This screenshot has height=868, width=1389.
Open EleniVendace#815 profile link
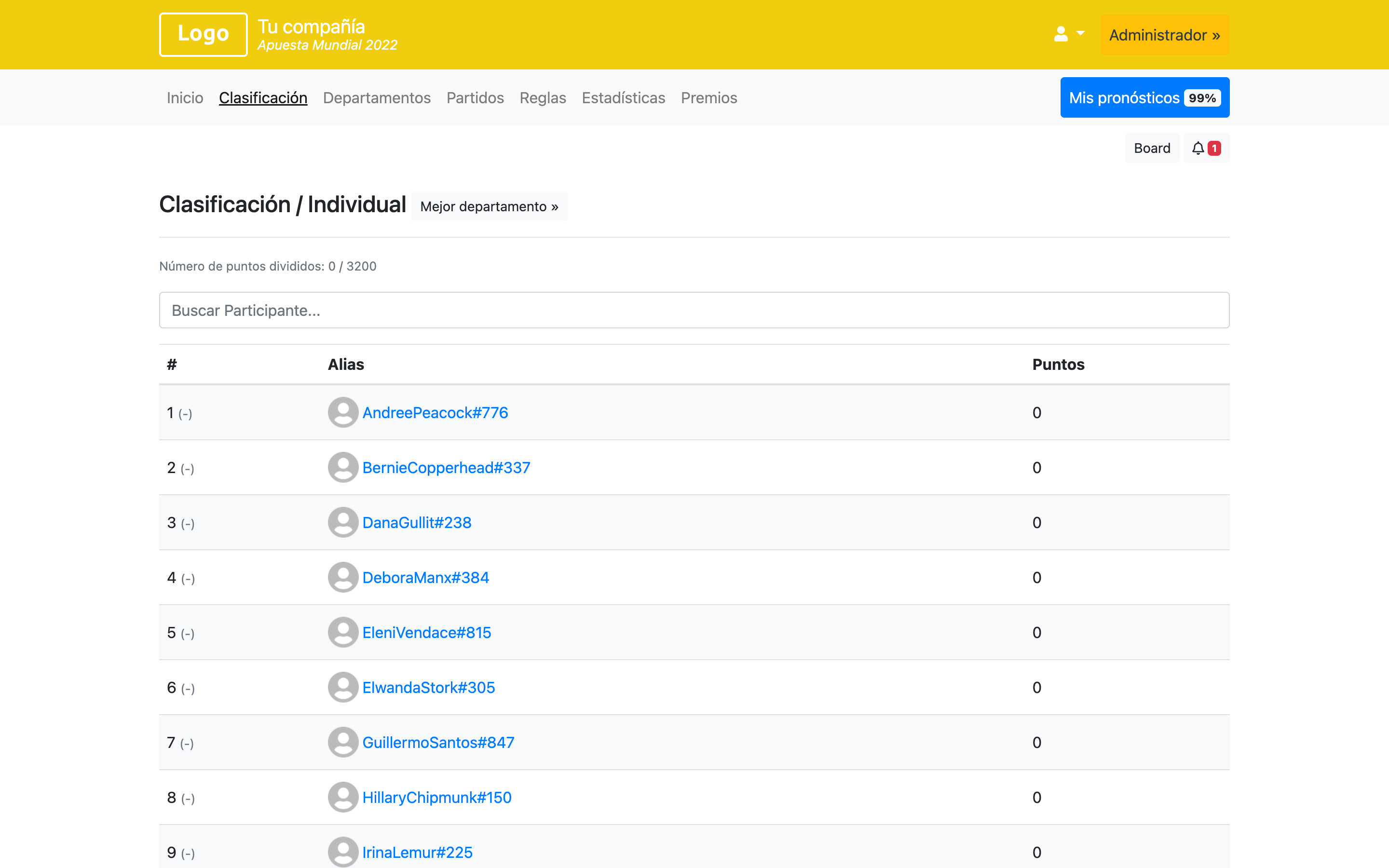(x=426, y=632)
